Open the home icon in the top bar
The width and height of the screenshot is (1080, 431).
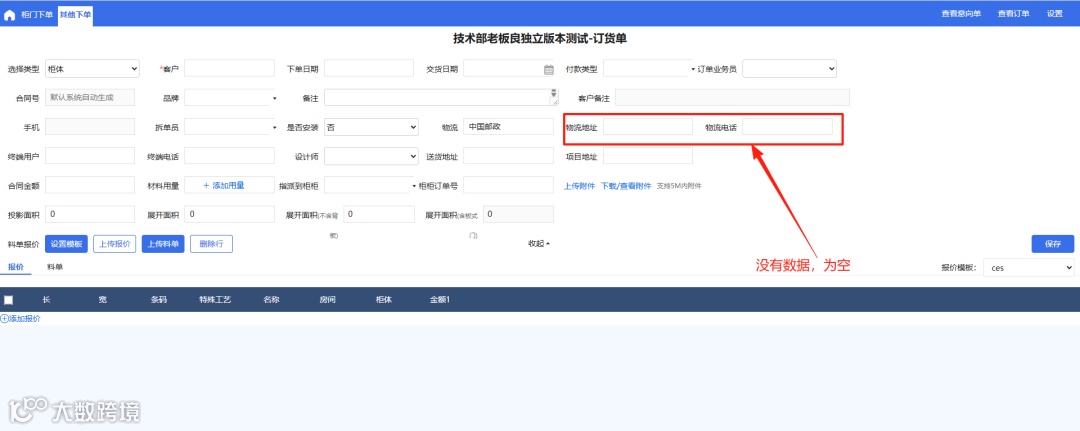(x=10, y=14)
